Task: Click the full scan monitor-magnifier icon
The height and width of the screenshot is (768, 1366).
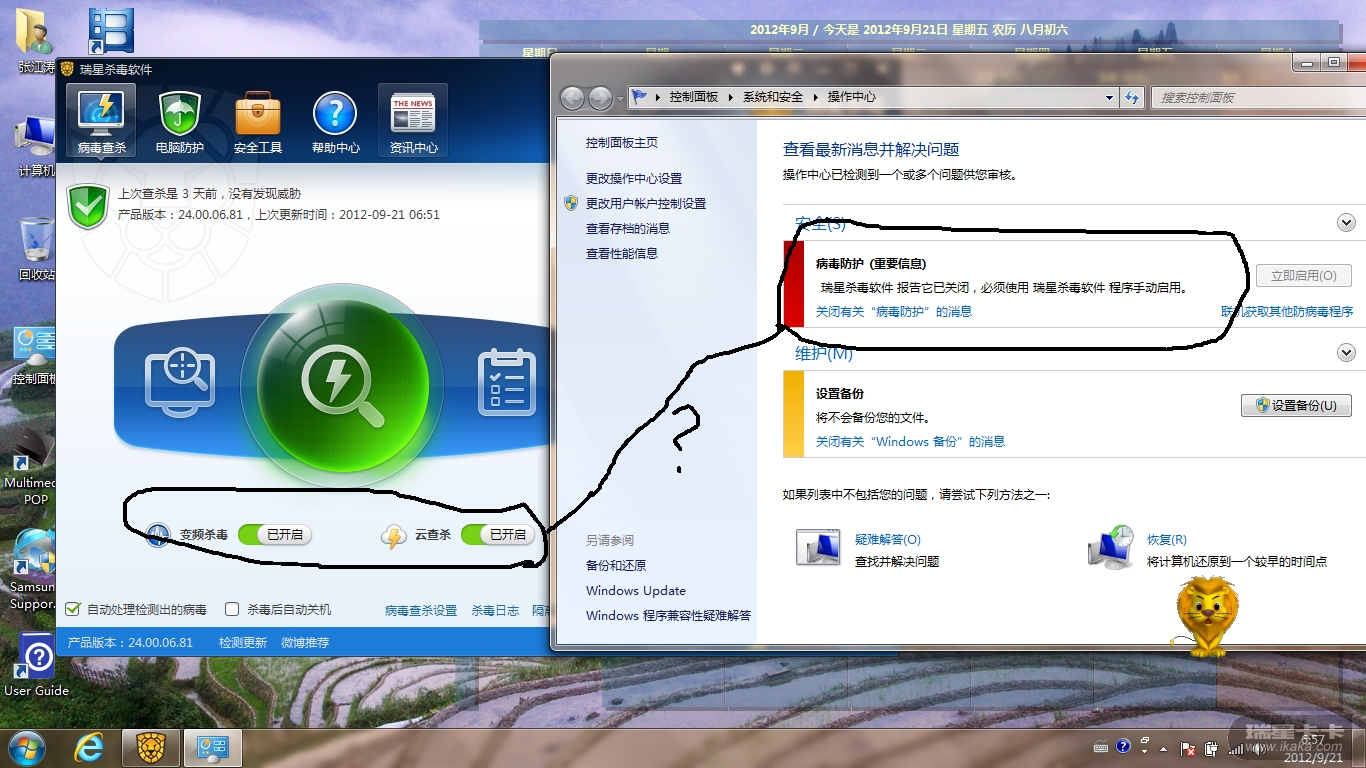Action: [178, 382]
